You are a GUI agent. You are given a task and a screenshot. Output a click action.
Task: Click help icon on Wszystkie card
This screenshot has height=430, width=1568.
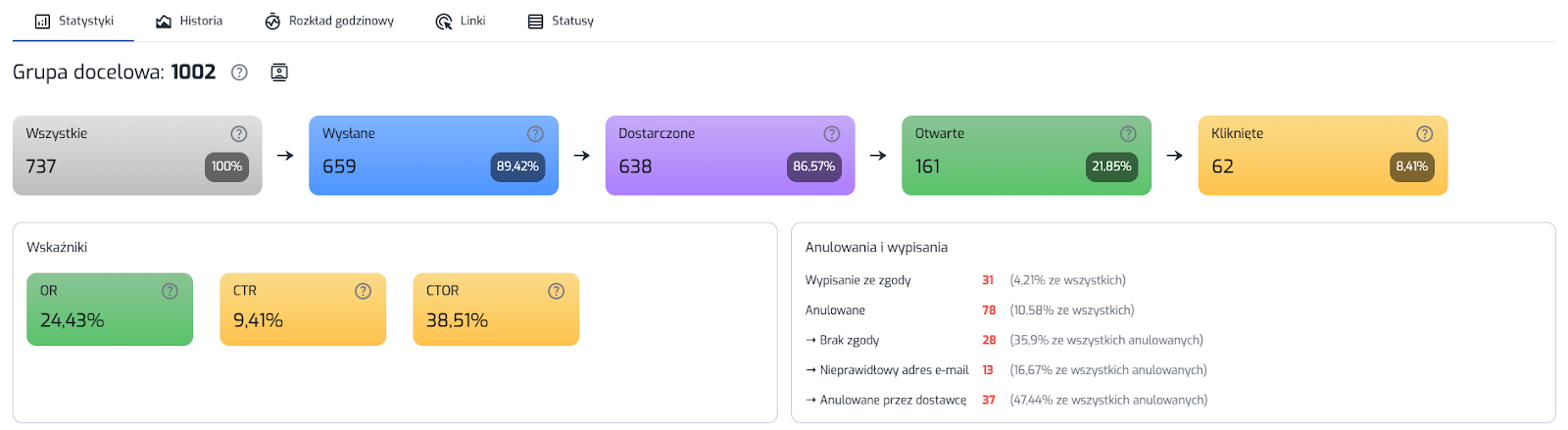pyautogui.click(x=239, y=134)
